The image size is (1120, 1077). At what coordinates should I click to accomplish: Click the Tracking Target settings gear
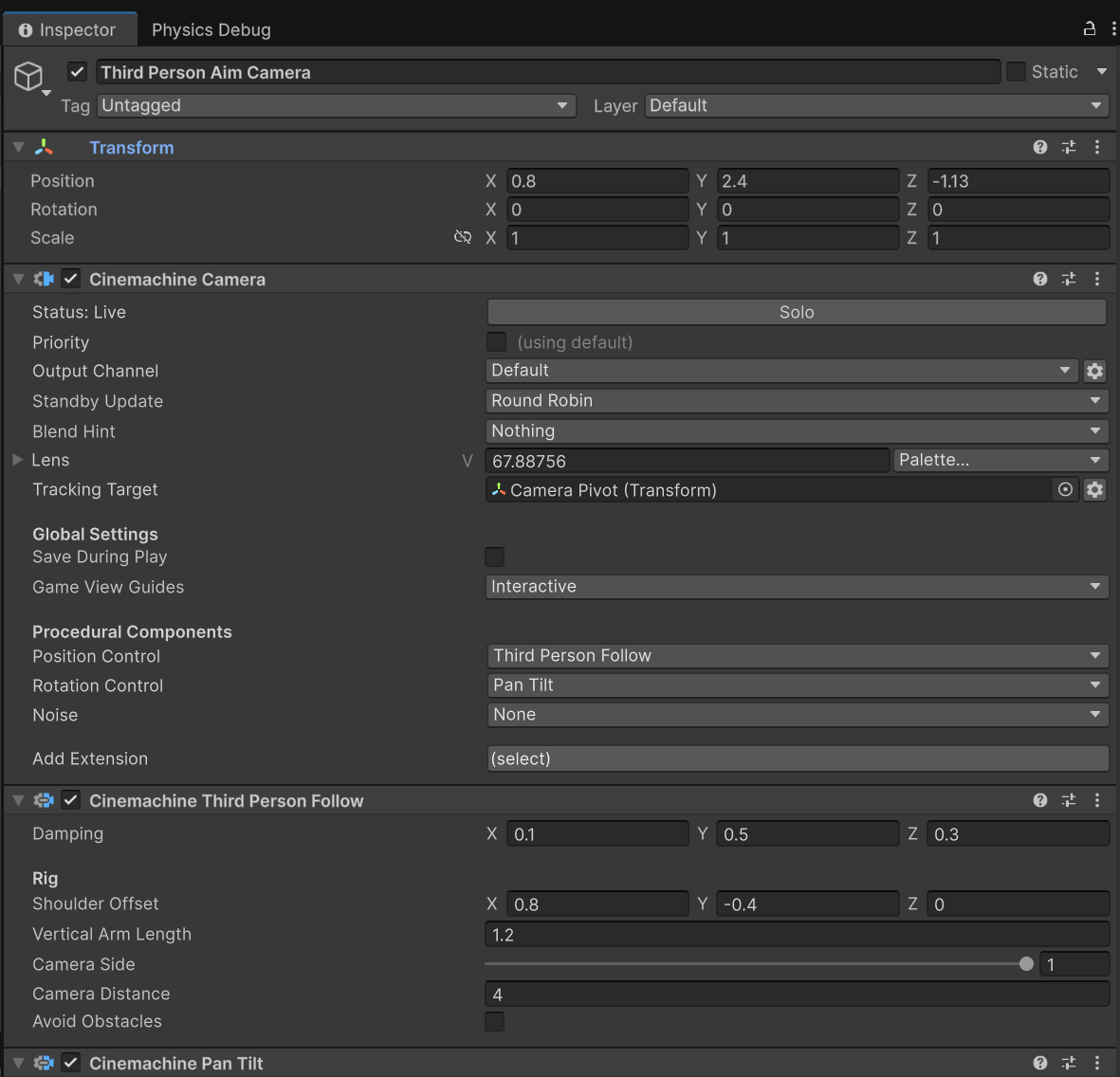click(1094, 489)
